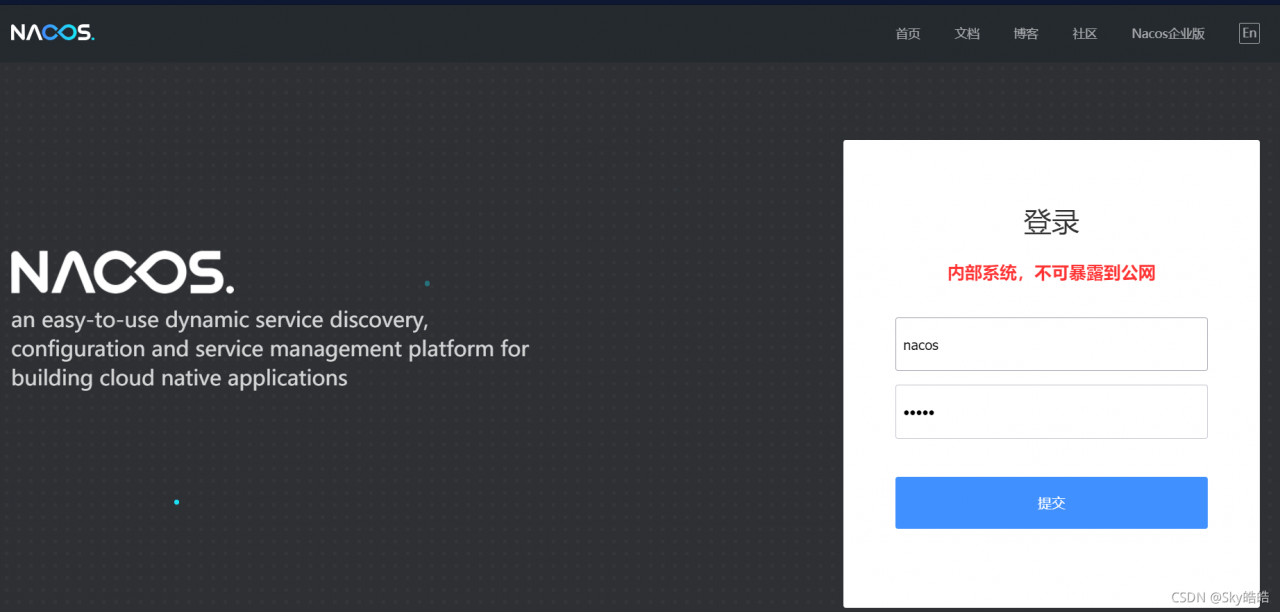Viewport: 1280px width, 612px height.
Task: Focus the username field containing nacos
Action: [x=1051, y=344]
